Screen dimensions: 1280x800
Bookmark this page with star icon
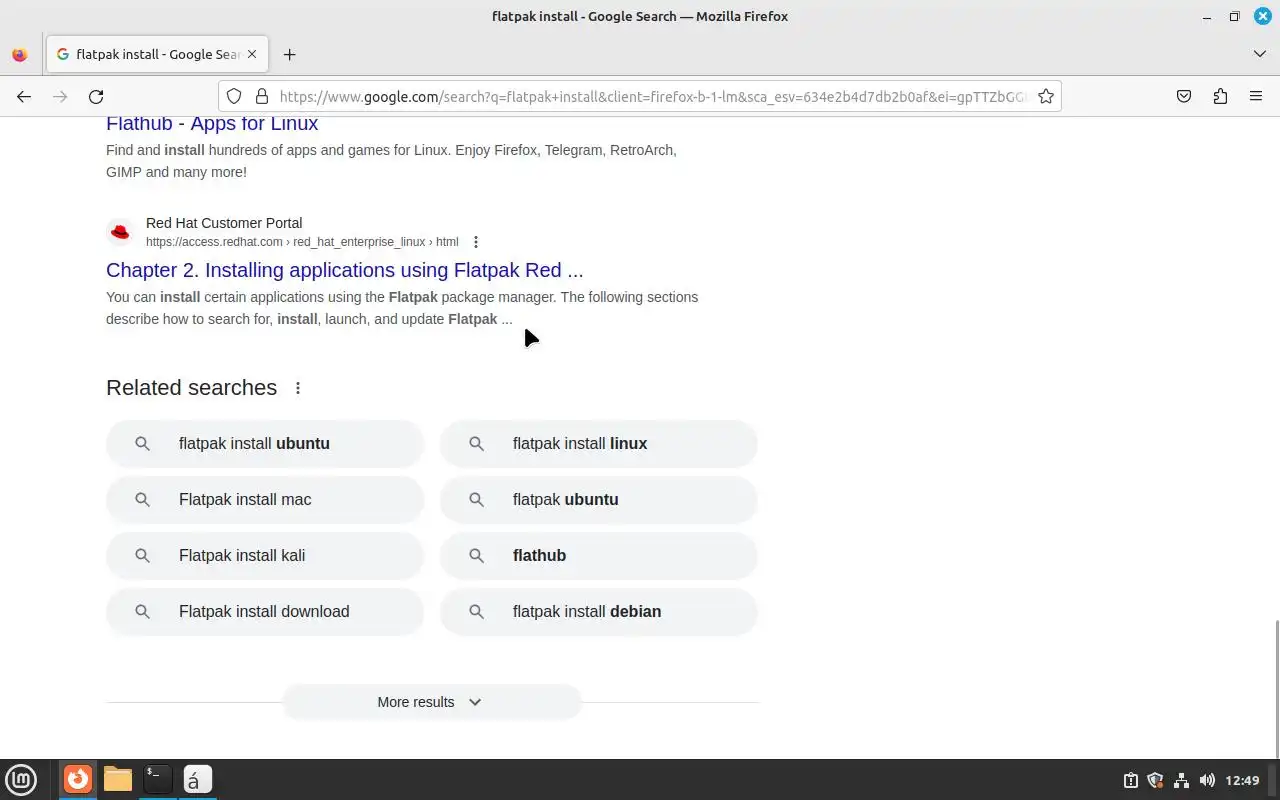point(1046,96)
